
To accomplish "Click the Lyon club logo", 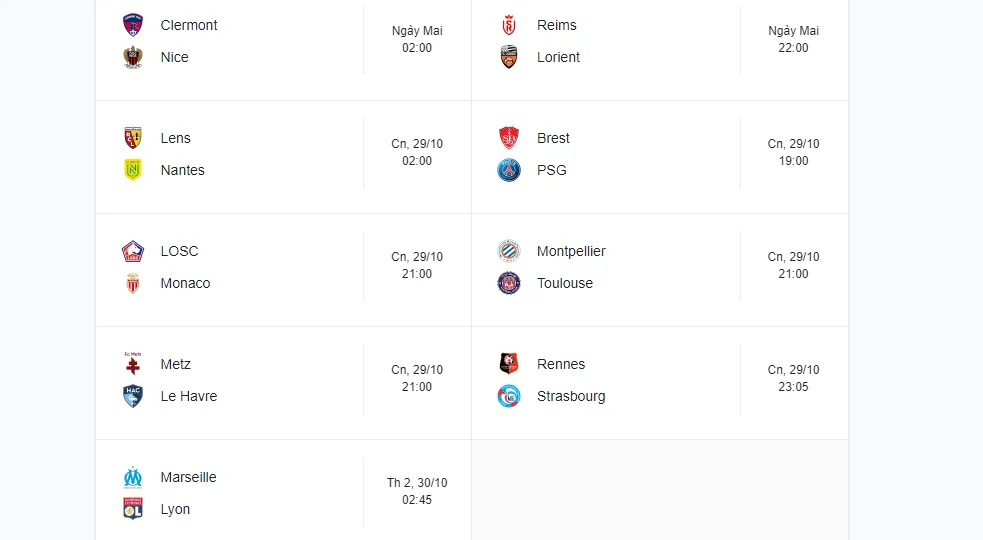I will point(133,509).
